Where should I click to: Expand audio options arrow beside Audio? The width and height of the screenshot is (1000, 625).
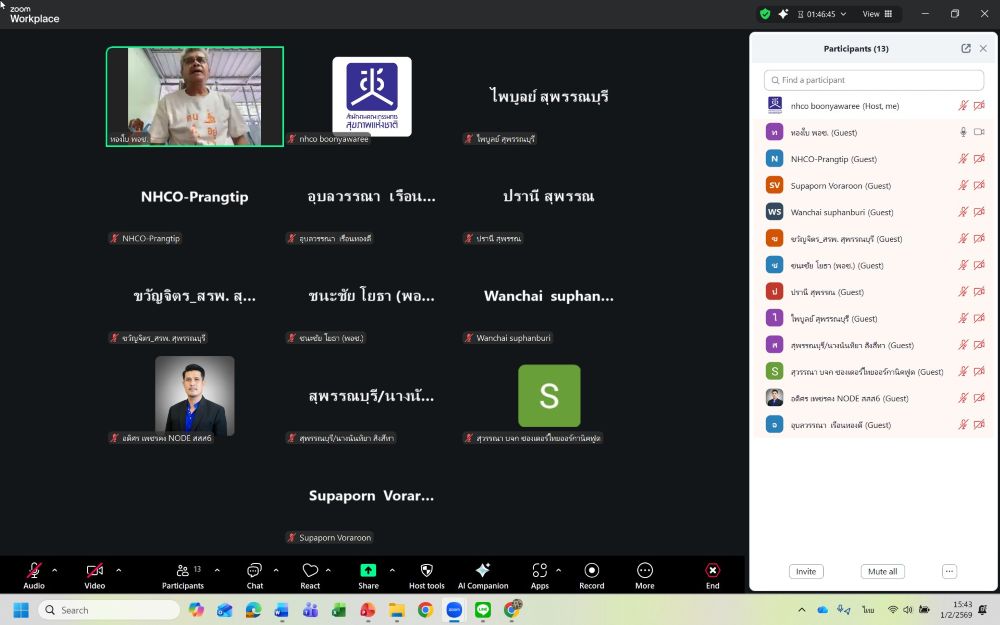[x=54, y=570]
